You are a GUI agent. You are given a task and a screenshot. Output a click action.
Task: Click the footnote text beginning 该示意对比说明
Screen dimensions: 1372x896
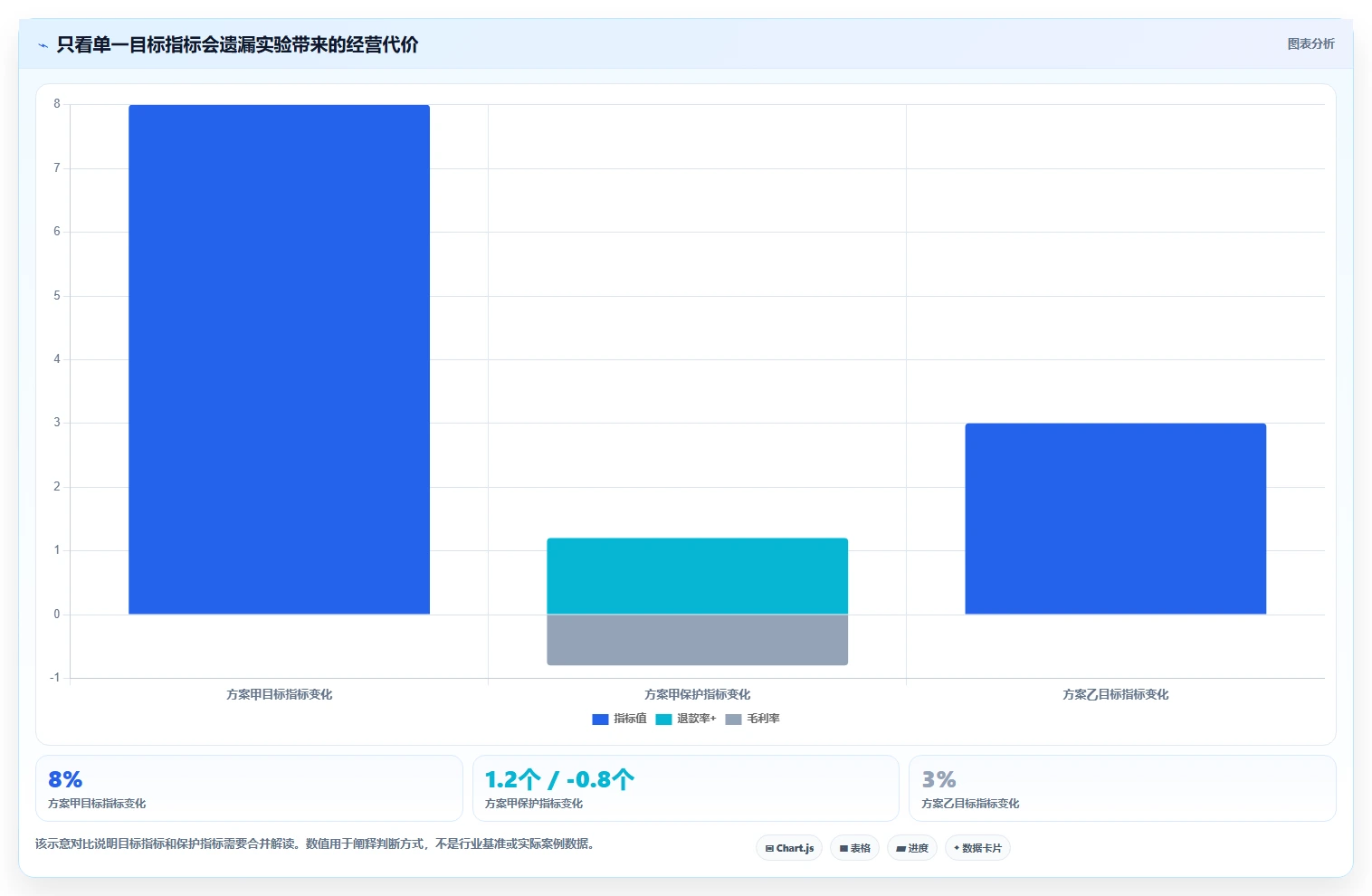tap(315, 844)
